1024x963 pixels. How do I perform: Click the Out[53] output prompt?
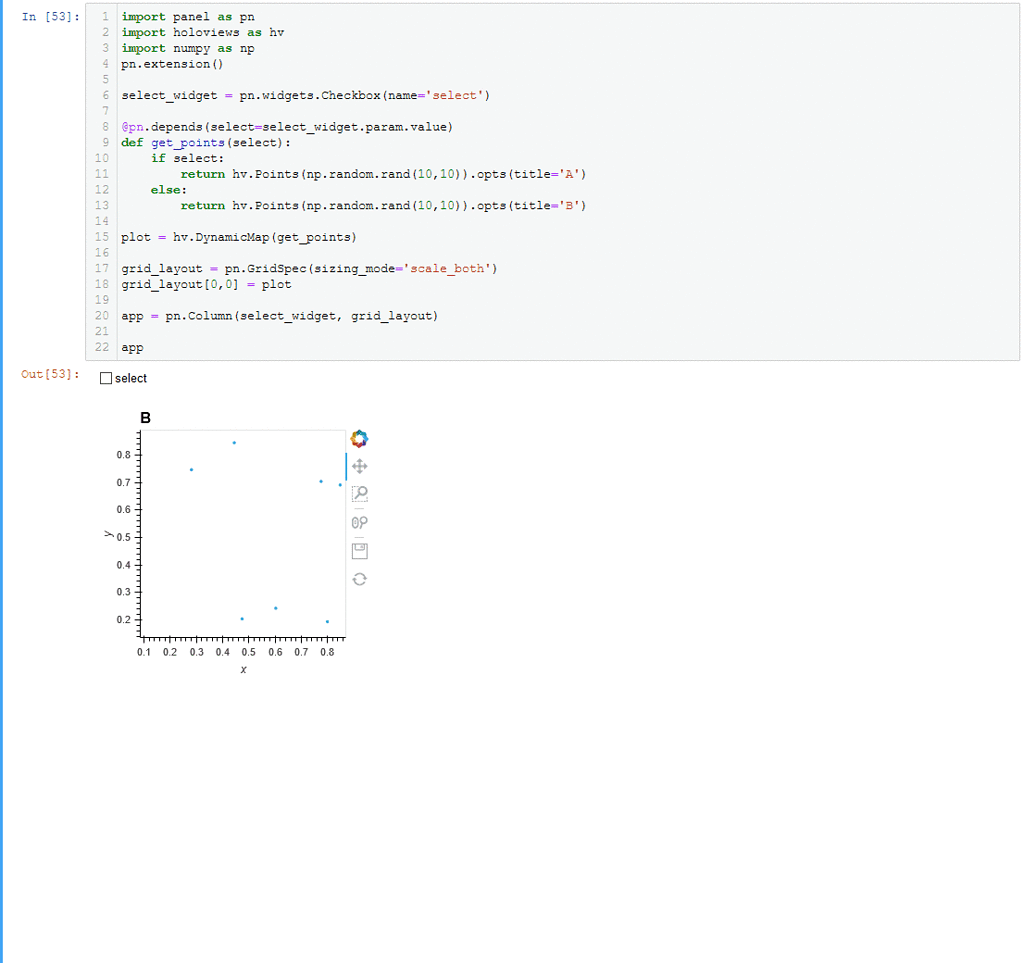48,374
